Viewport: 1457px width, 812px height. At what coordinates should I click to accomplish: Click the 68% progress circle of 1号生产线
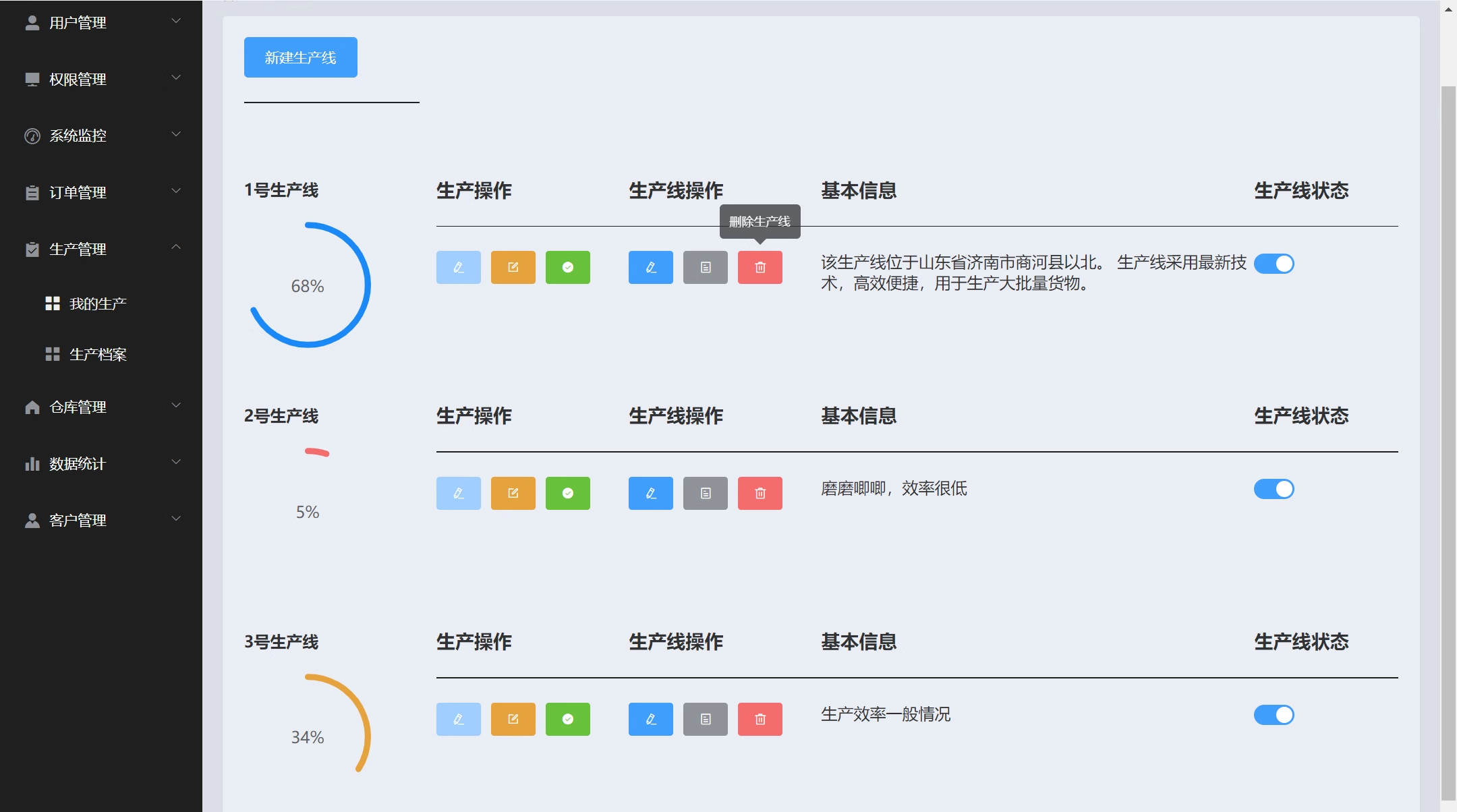[308, 285]
